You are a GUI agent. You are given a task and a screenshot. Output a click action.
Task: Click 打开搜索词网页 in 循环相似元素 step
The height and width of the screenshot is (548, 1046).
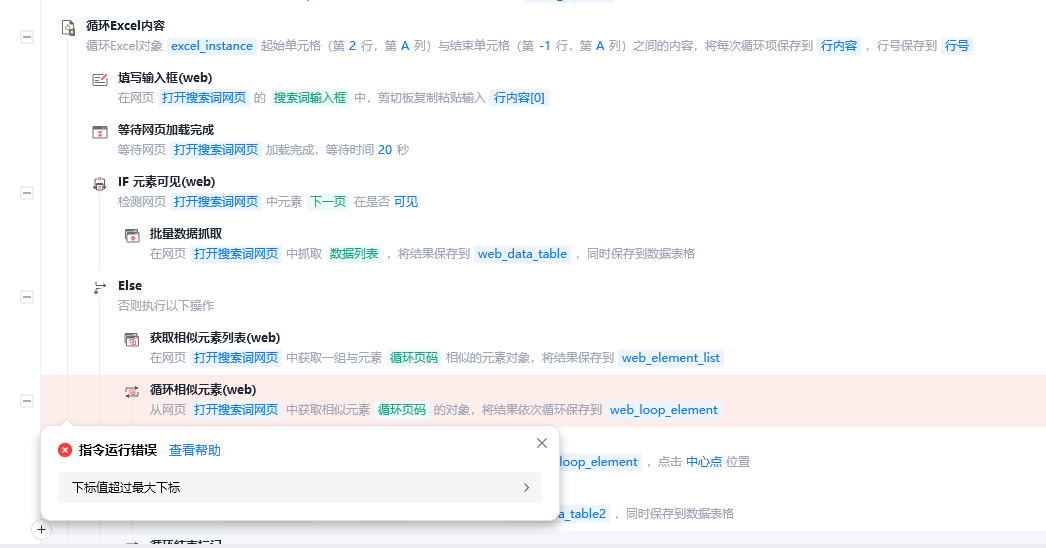[x=235, y=410]
